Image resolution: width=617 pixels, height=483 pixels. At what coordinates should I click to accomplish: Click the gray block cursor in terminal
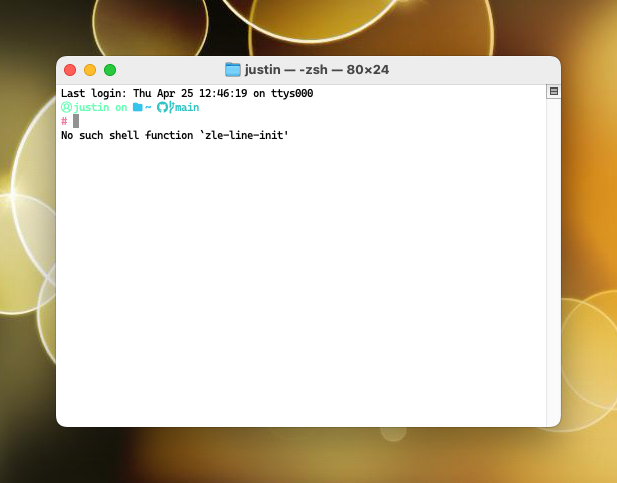tap(76, 121)
